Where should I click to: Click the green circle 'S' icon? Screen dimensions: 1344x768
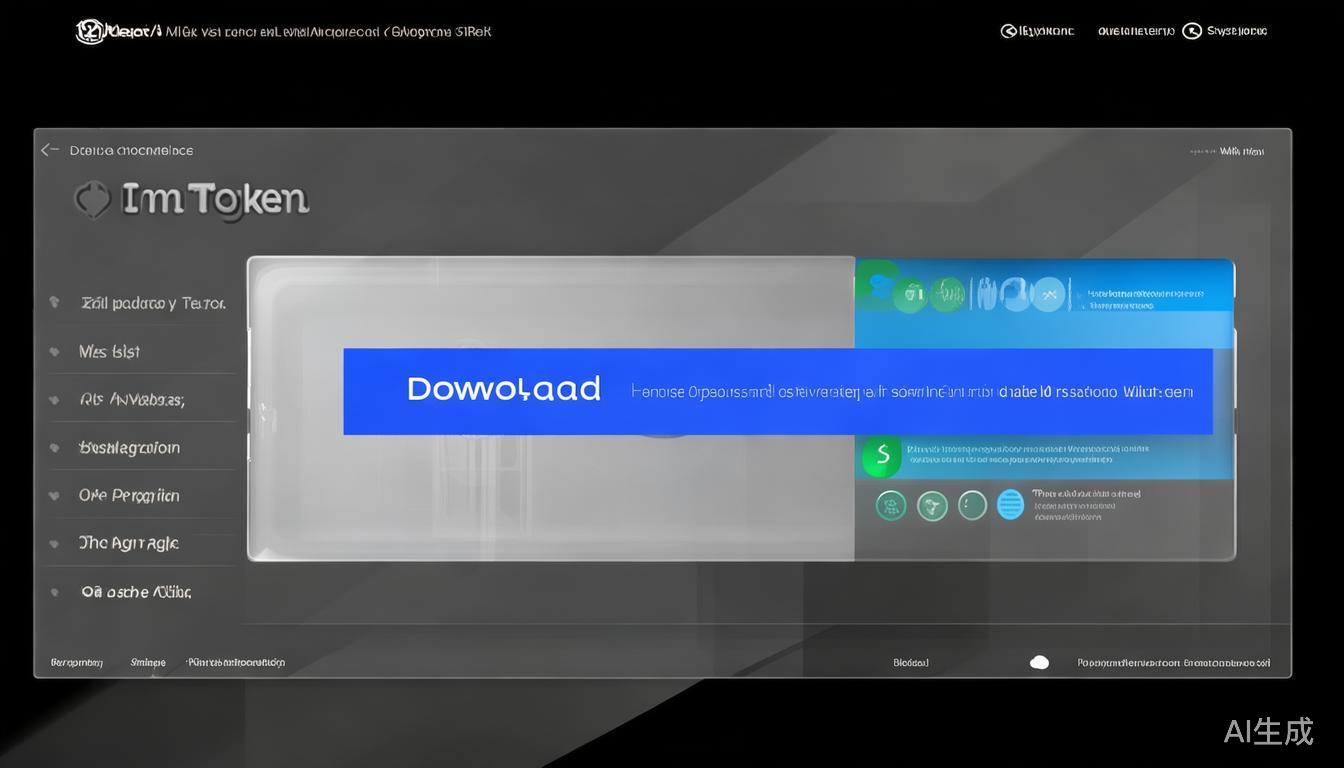[882, 456]
